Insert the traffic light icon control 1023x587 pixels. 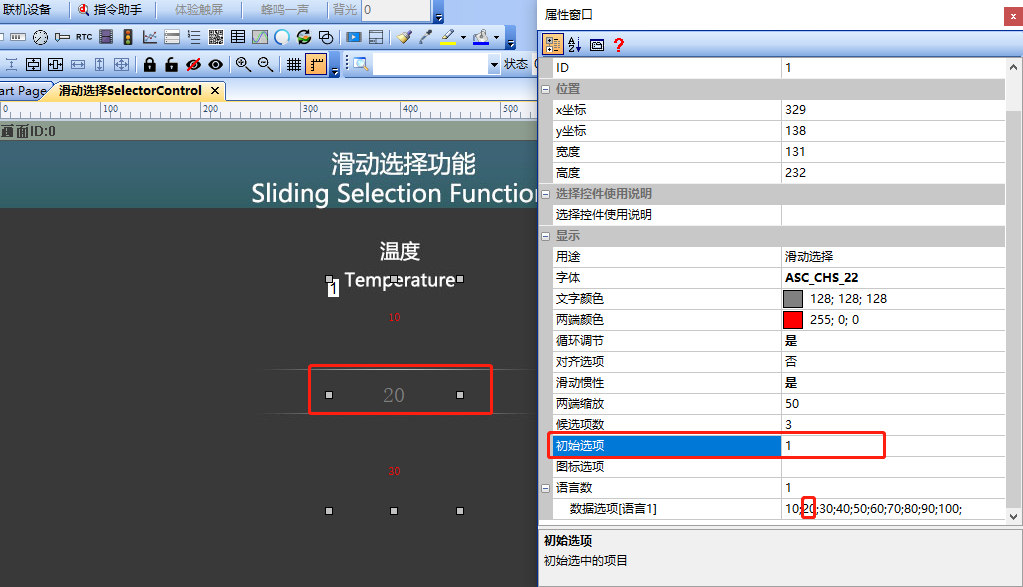128,37
